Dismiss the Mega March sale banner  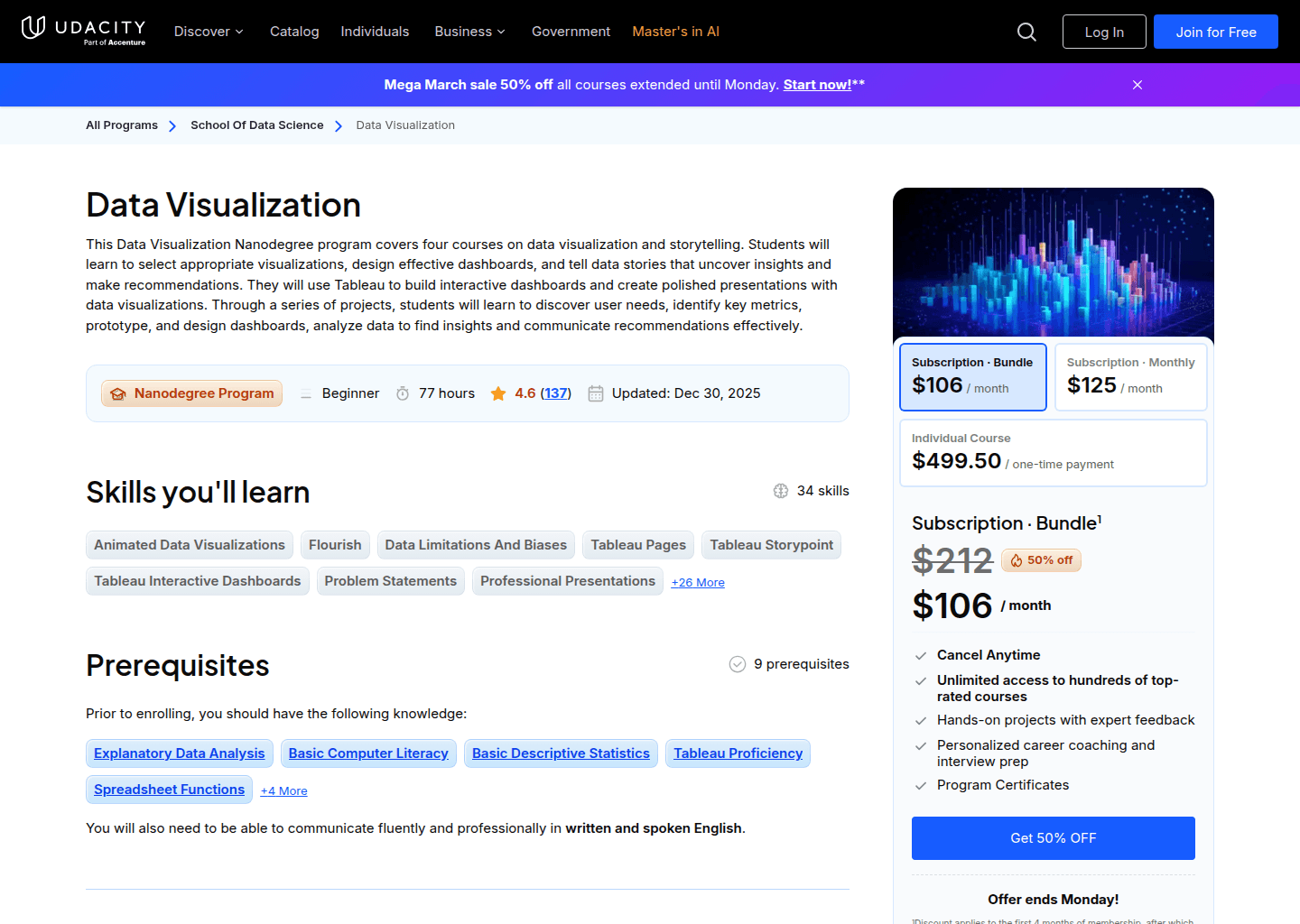[1137, 85]
